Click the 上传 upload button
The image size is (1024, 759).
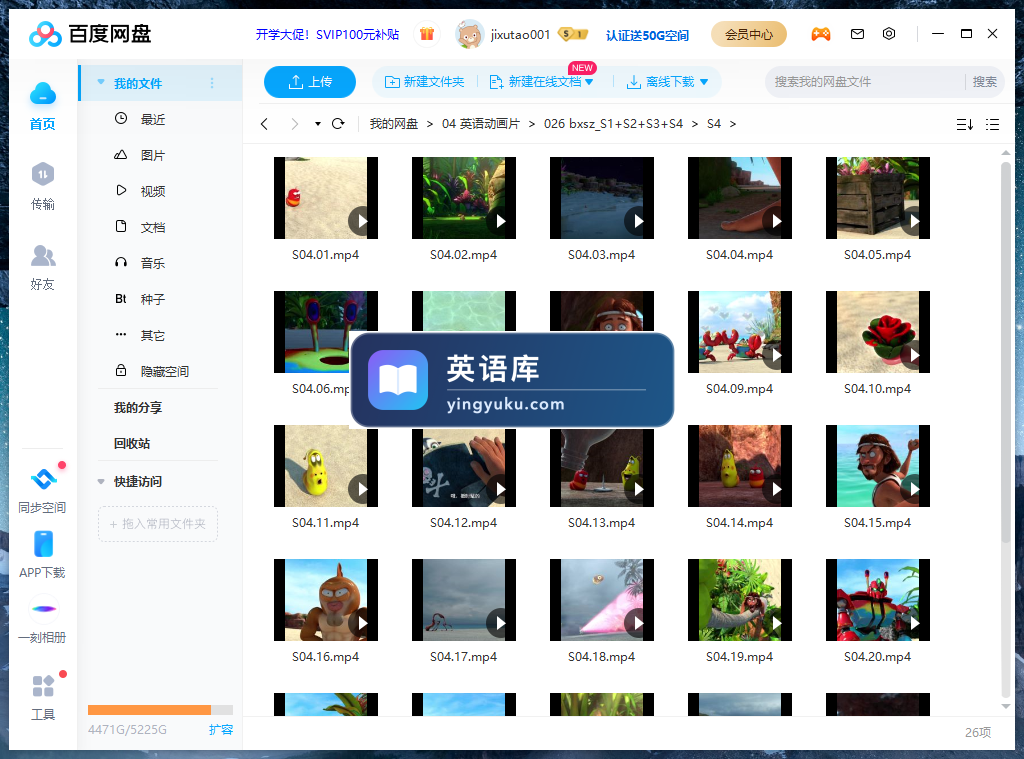(x=310, y=82)
